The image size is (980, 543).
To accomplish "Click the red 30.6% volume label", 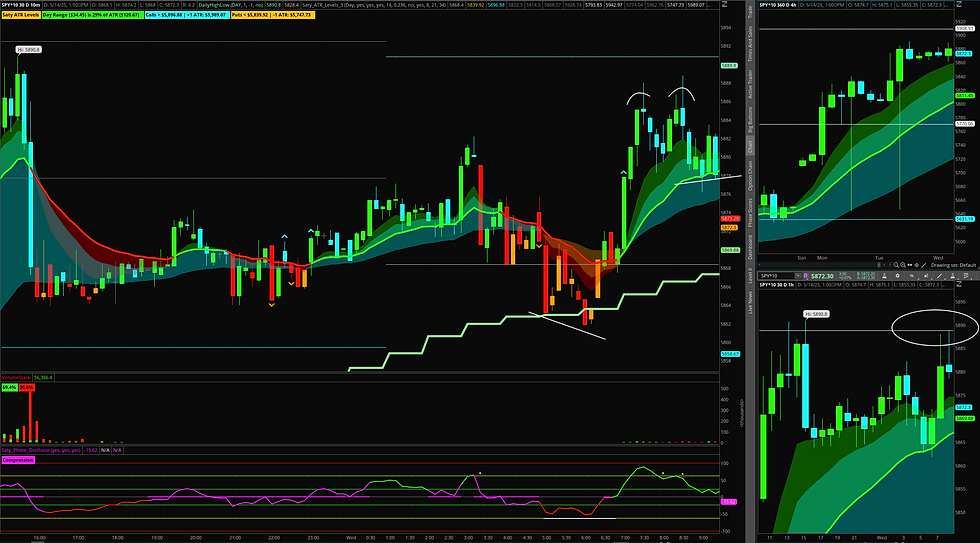I will coord(26,387).
